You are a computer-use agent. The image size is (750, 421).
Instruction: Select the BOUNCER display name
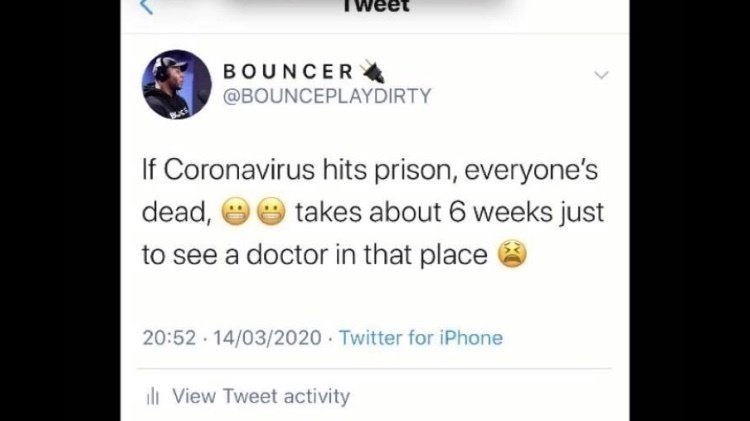(288, 72)
